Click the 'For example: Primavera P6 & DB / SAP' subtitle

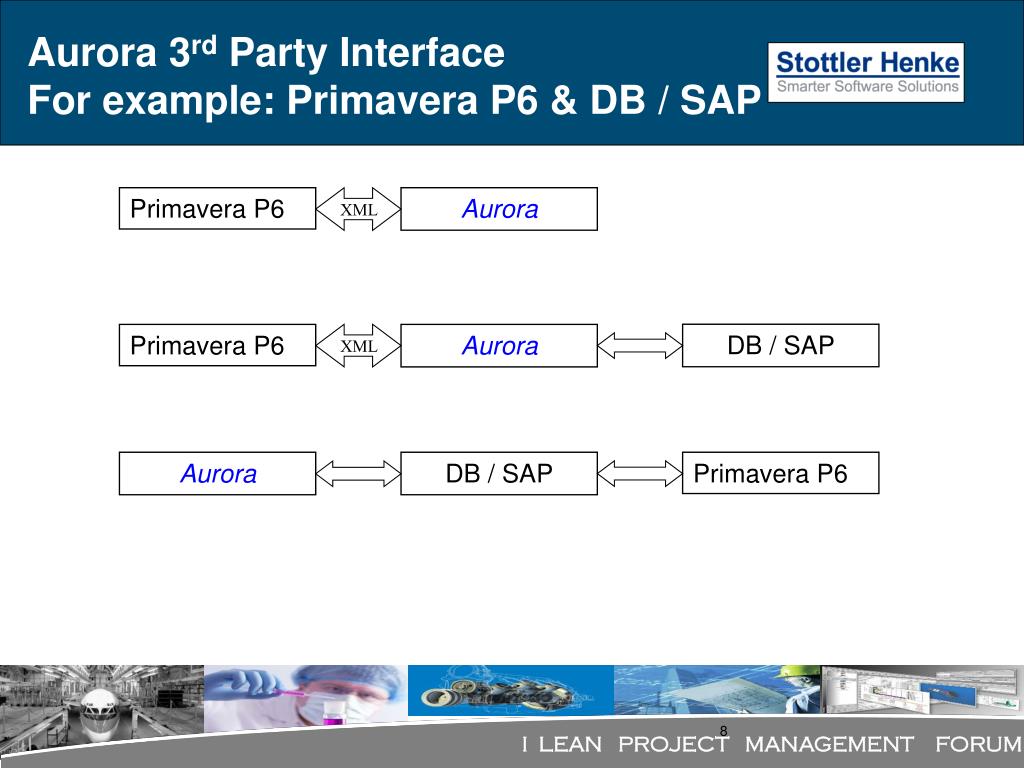click(x=394, y=100)
